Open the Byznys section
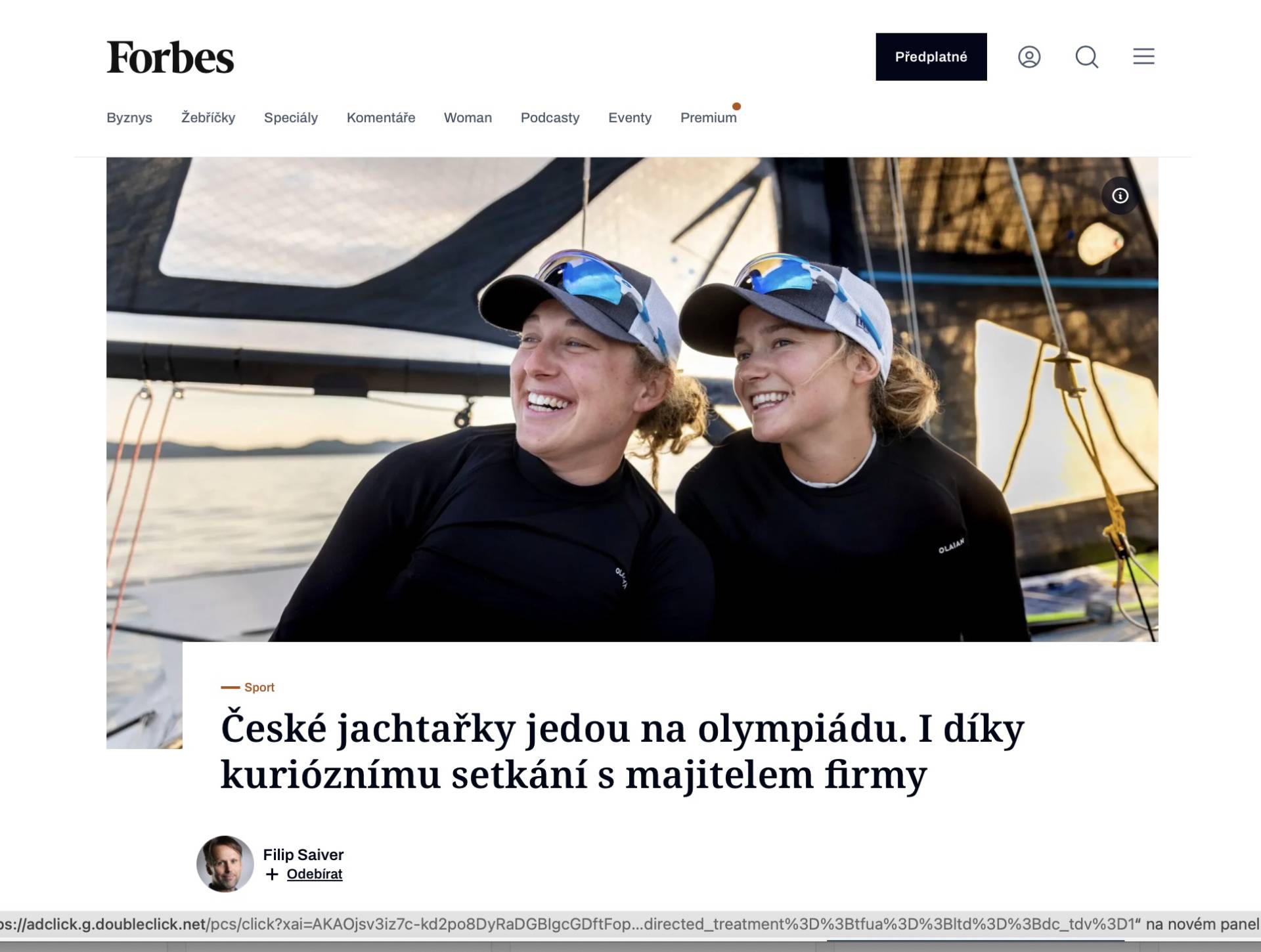Viewport: 1261px width, 952px height. pos(129,118)
